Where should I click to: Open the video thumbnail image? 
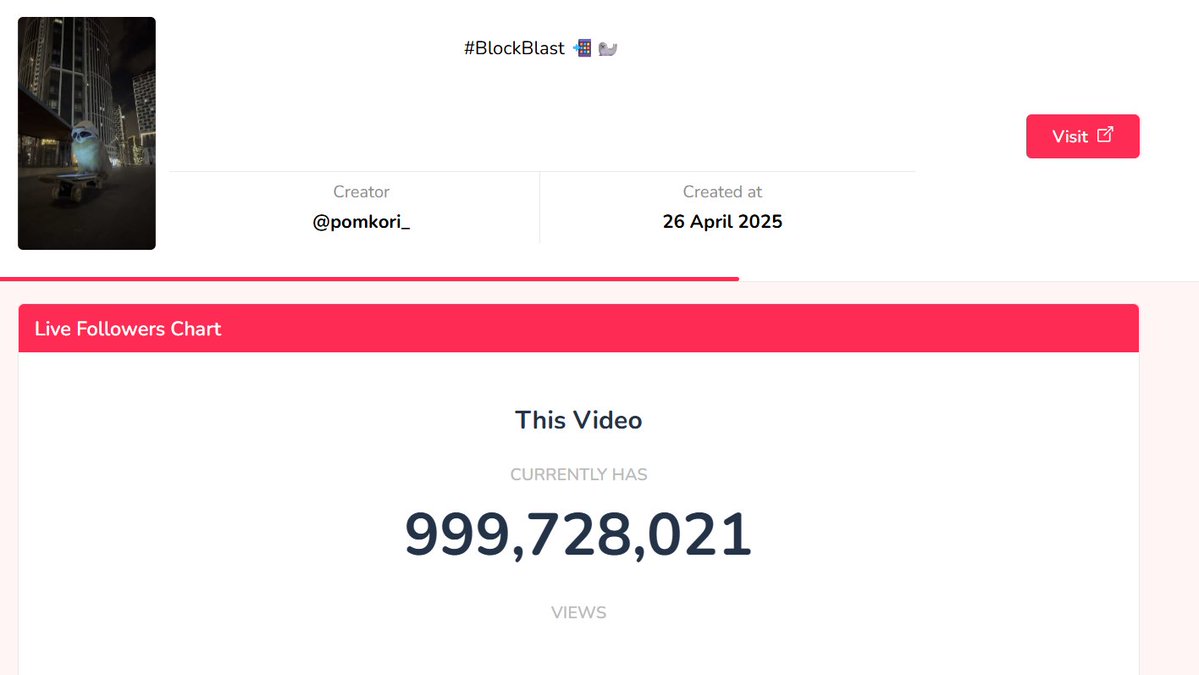click(x=86, y=133)
